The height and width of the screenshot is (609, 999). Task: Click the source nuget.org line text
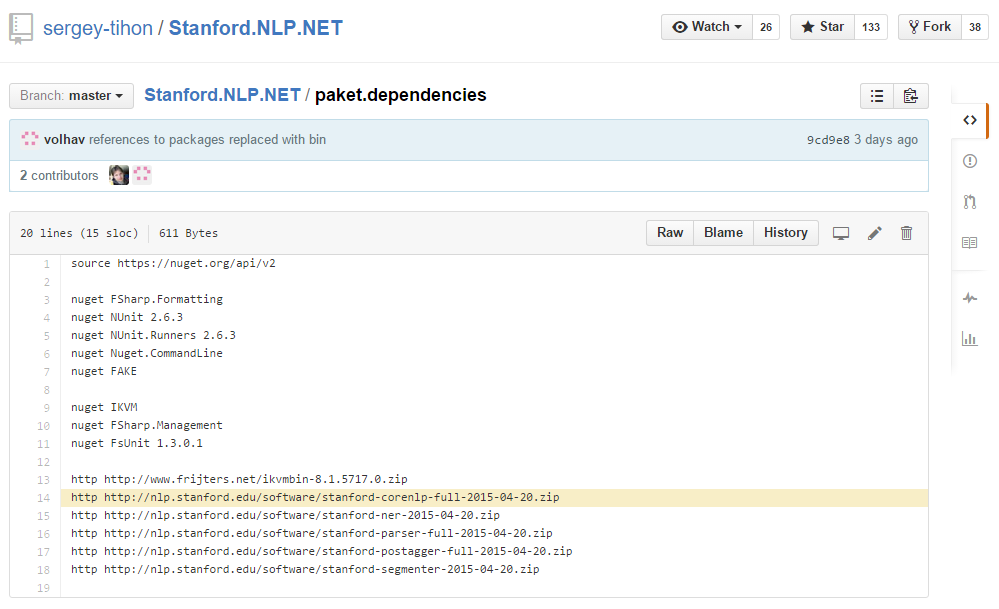tap(173, 263)
